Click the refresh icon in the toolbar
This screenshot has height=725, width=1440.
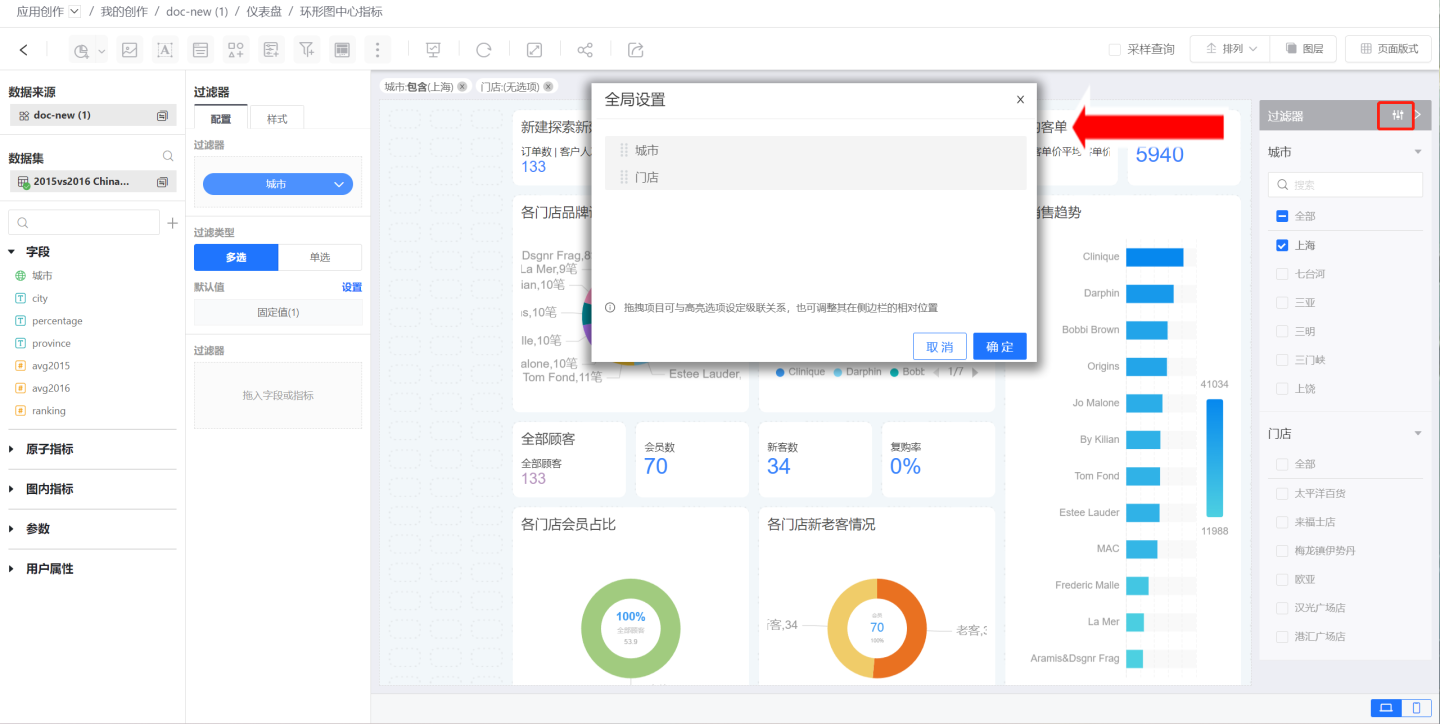click(484, 50)
